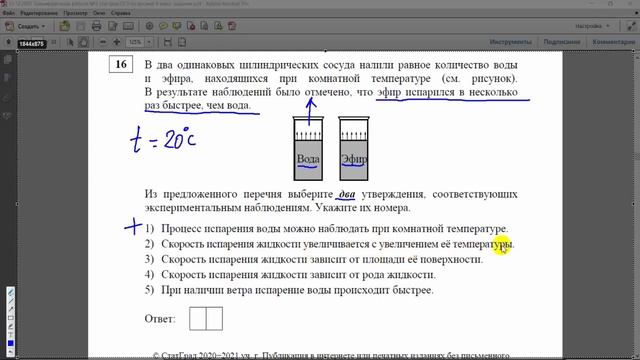
Task: Click the fit width scrolling icon
Action: 167,42
